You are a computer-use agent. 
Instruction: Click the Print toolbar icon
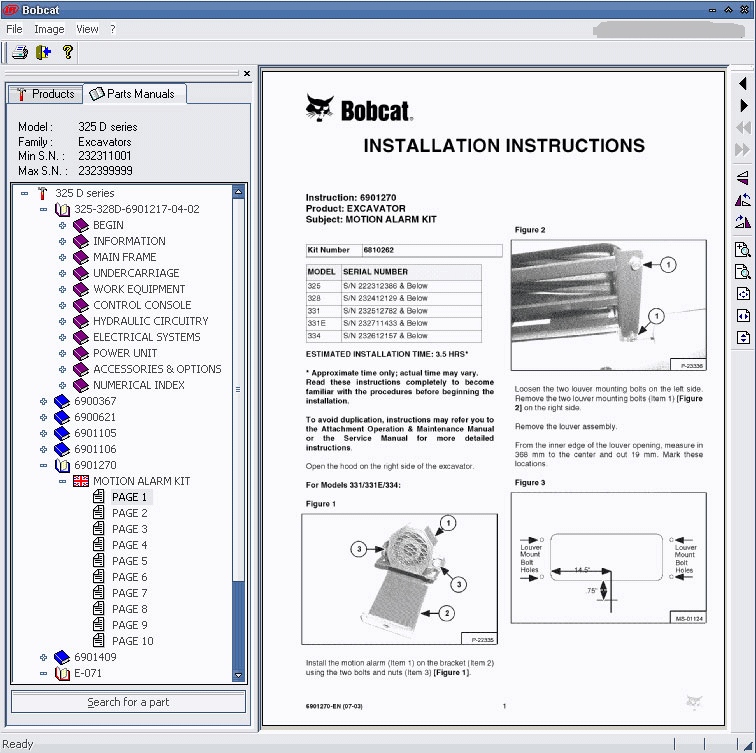[20, 52]
